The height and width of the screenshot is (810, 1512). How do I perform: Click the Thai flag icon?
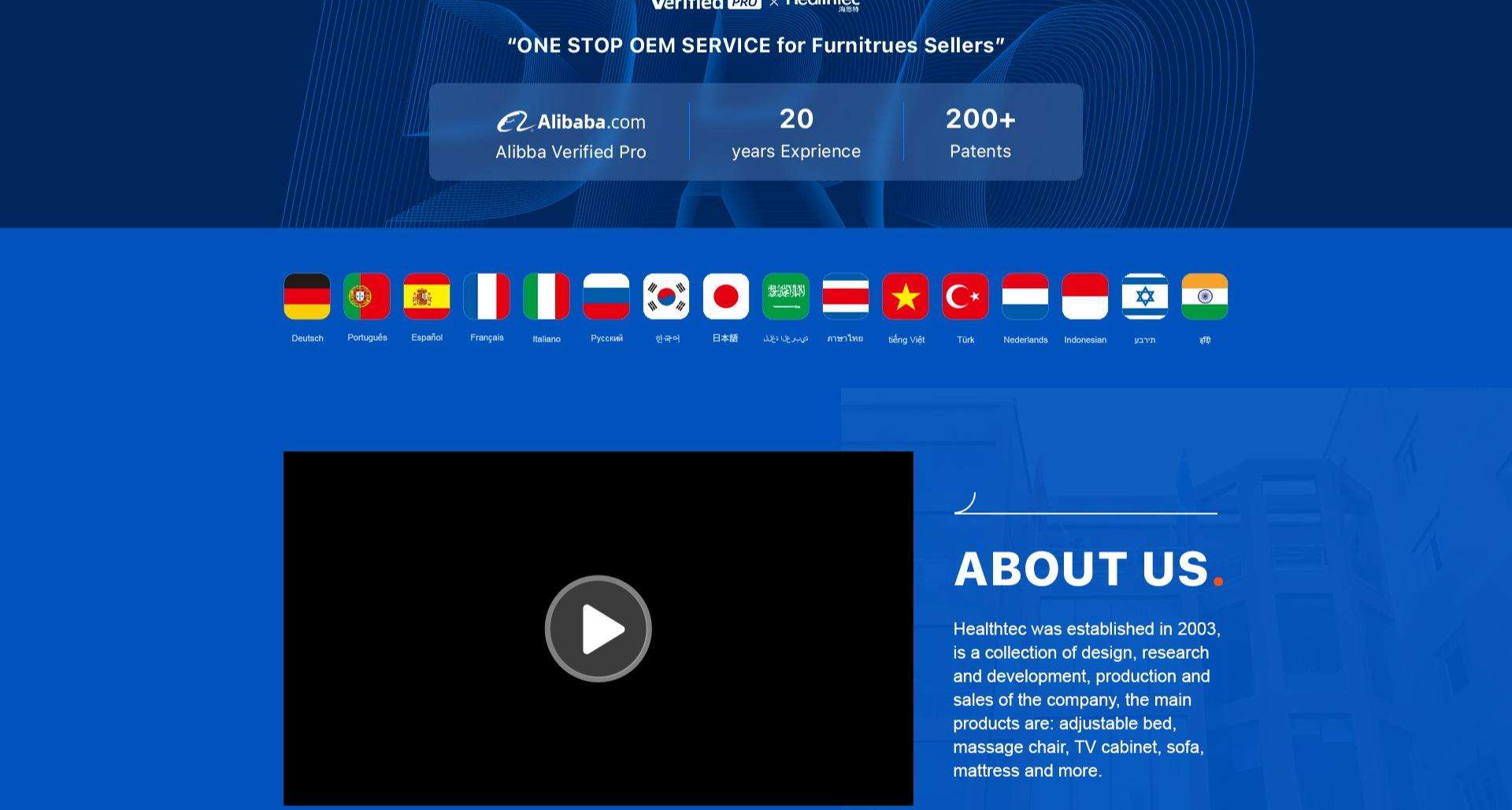[846, 297]
